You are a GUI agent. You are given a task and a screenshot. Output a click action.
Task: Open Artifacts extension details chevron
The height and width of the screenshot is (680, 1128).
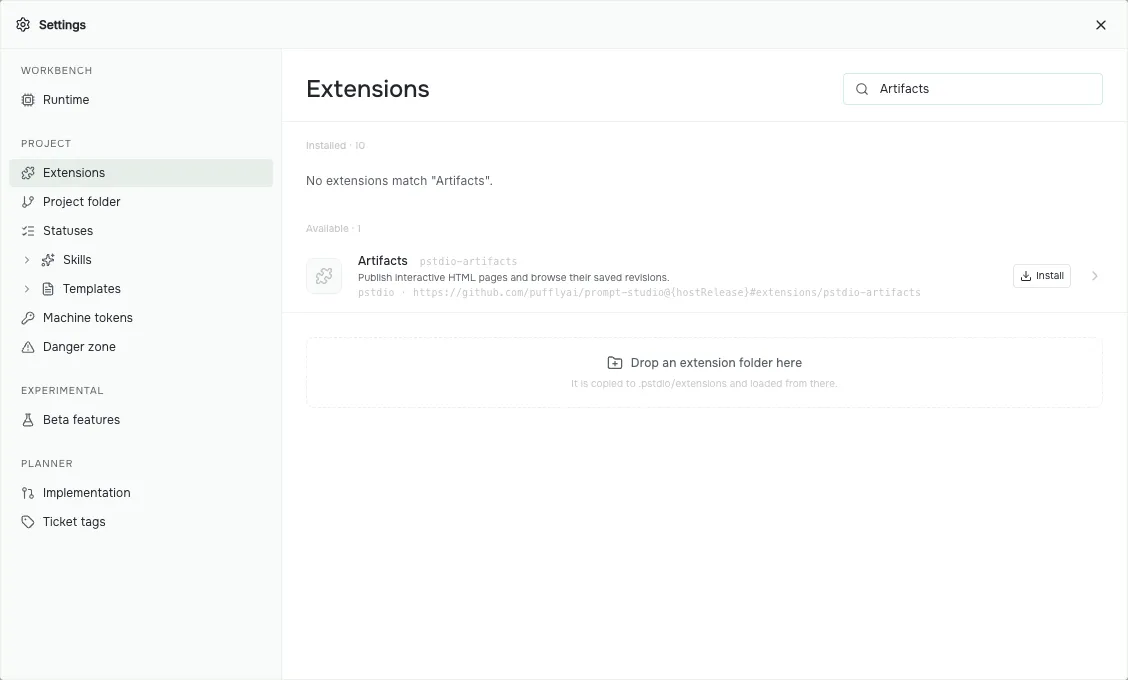1095,276
